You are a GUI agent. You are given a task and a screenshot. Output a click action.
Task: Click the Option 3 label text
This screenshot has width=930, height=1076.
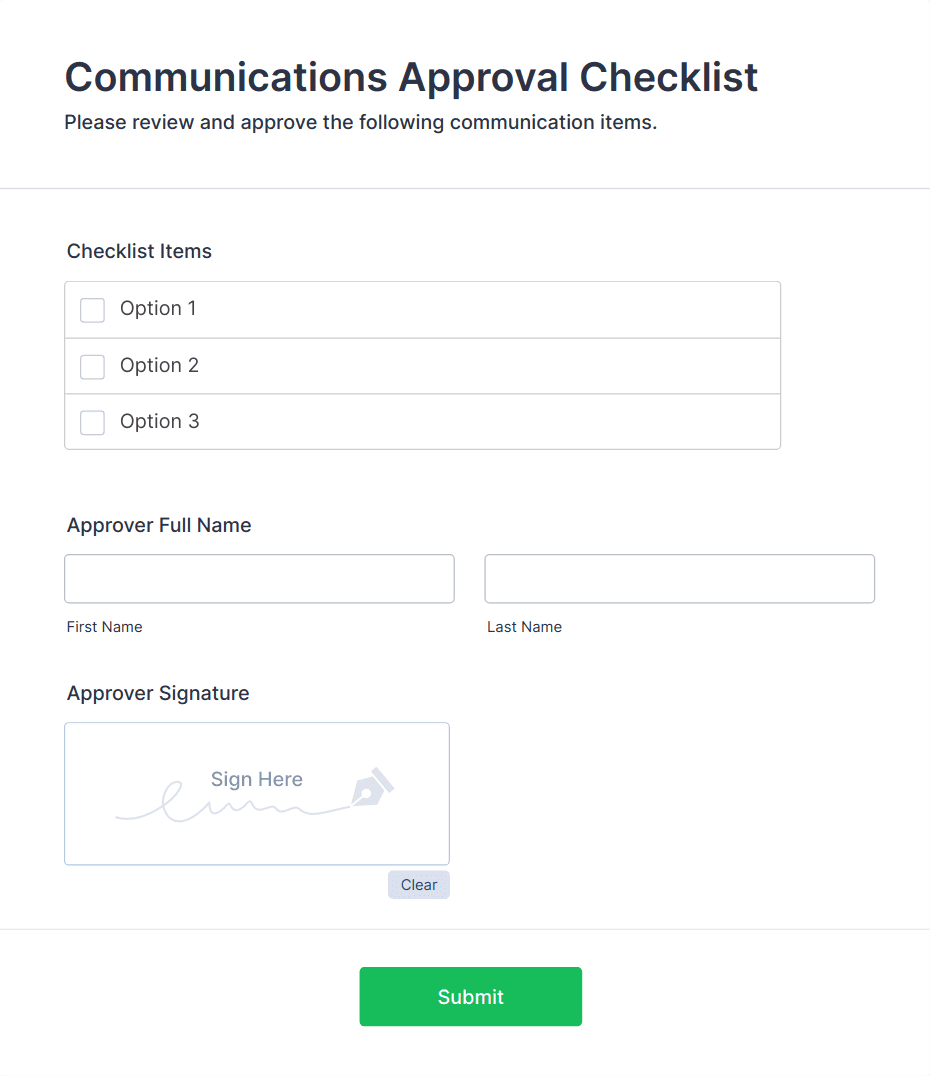point(159,421)
